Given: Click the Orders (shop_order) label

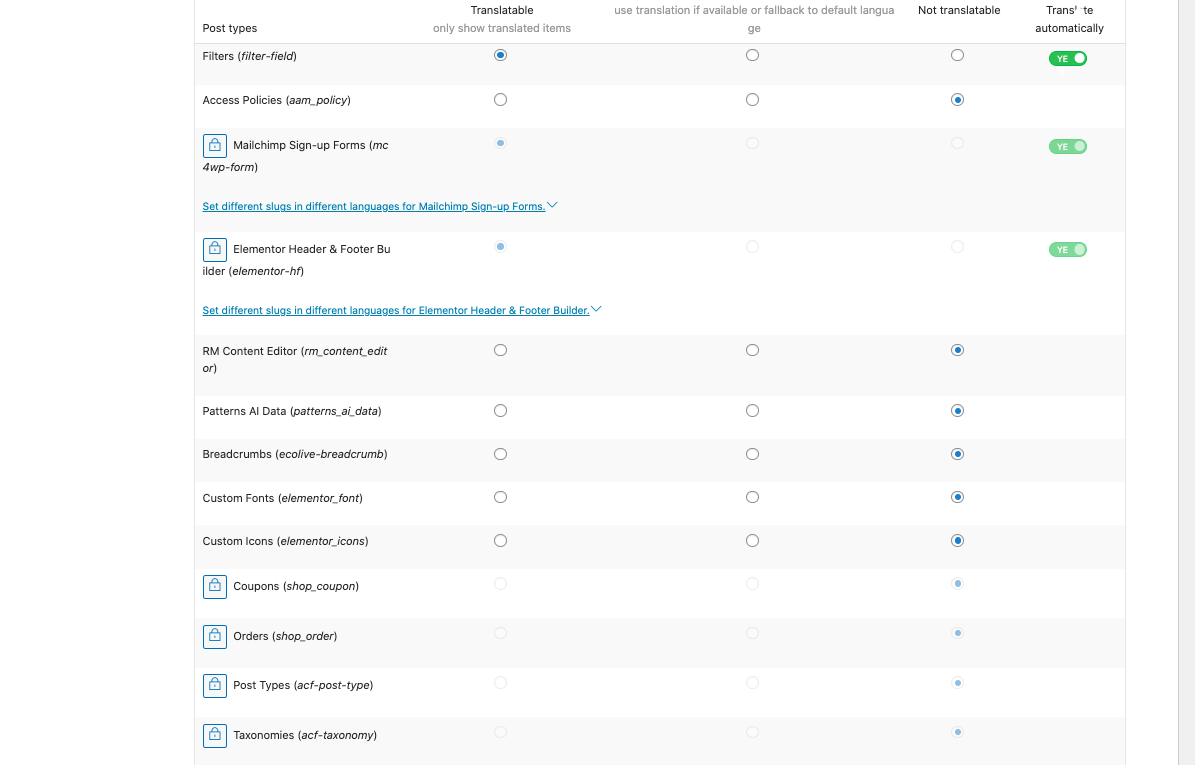Looking at the screenshot, I should pyautogui.click(x=285, y=636).
